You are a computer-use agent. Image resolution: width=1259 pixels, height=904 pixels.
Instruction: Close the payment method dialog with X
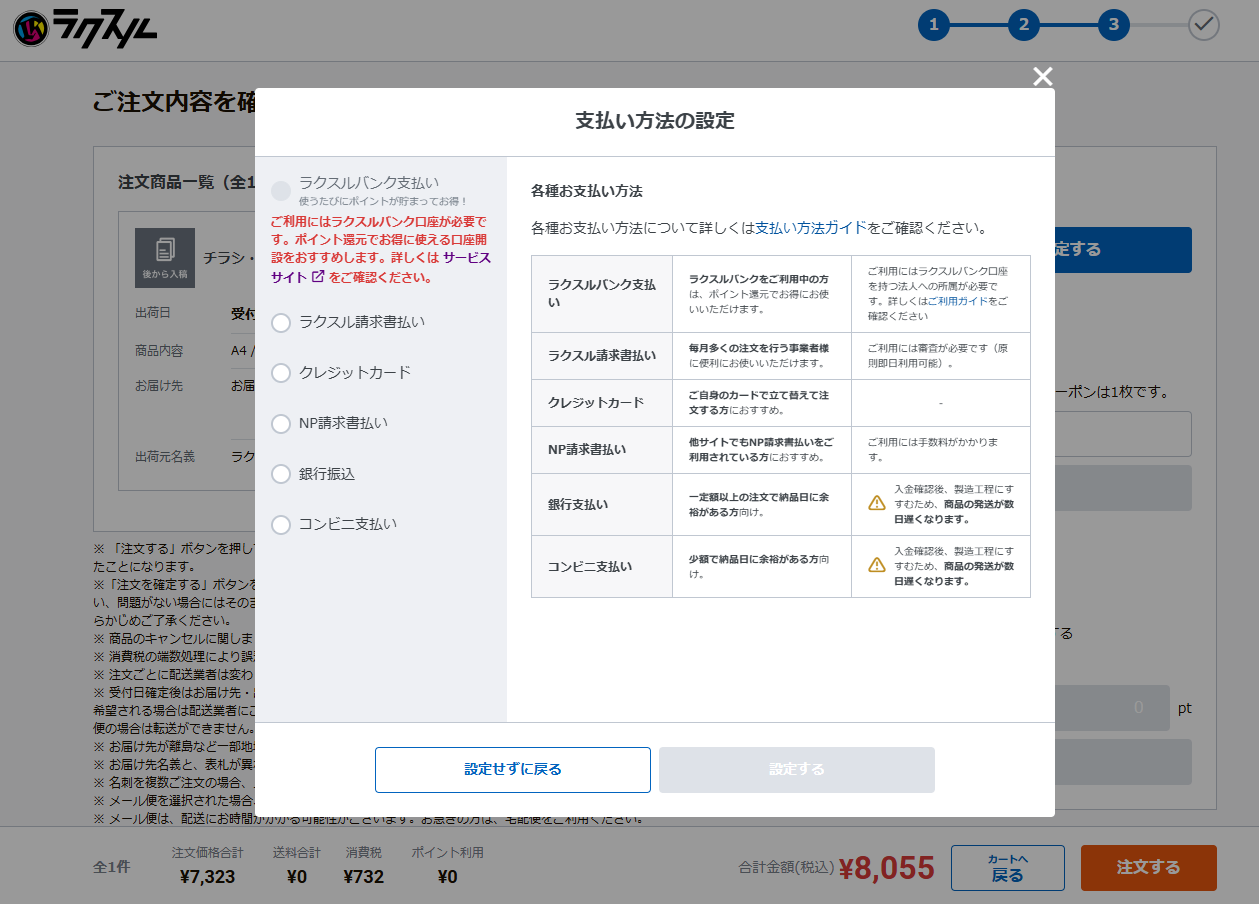coord(1042,77)
